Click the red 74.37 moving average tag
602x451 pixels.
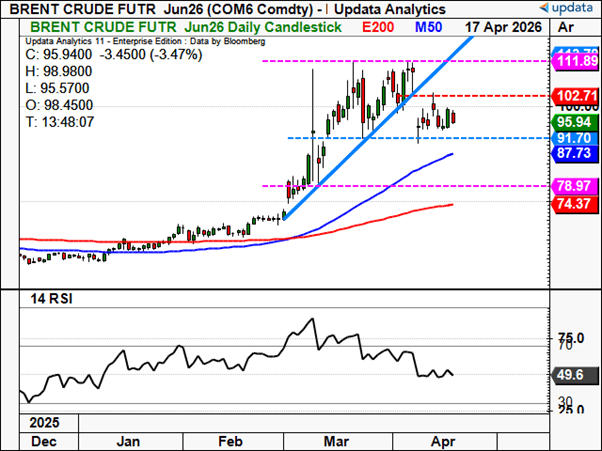574,203
